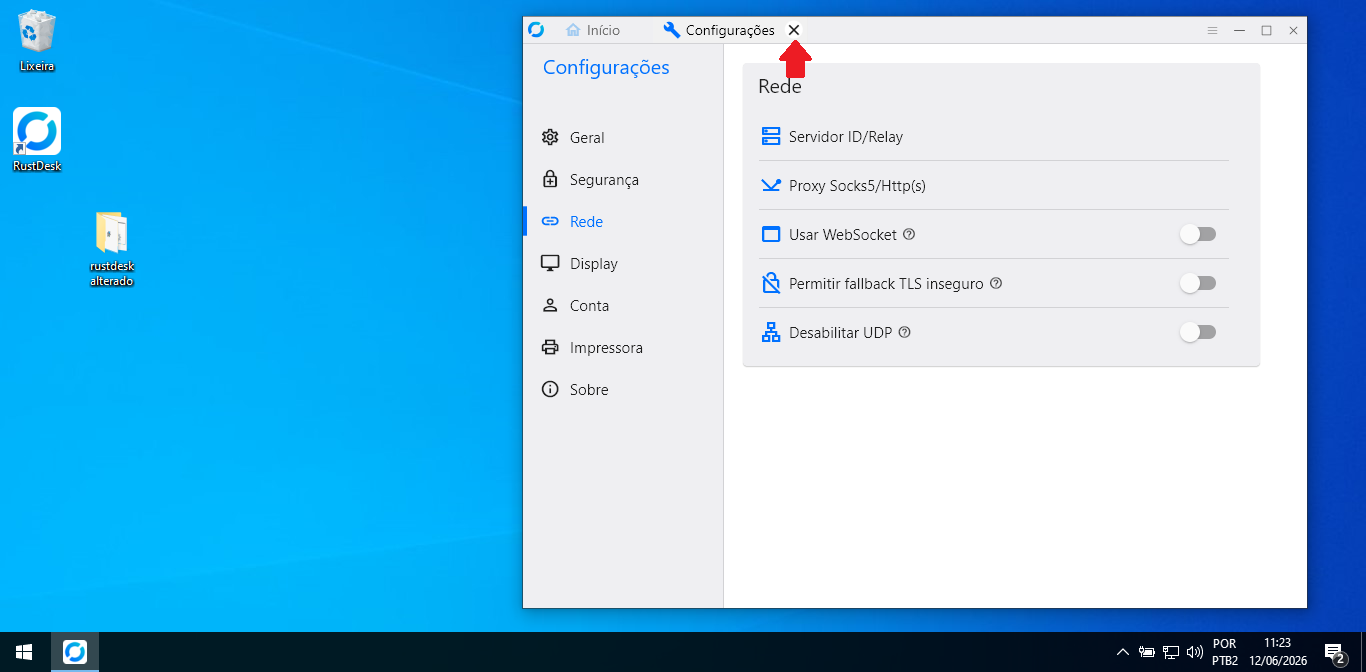The height and width of the screenshot is (672, 1366).
Task: Click the server icon beside Servidor ID/Relay
Action: coord(771,136)
